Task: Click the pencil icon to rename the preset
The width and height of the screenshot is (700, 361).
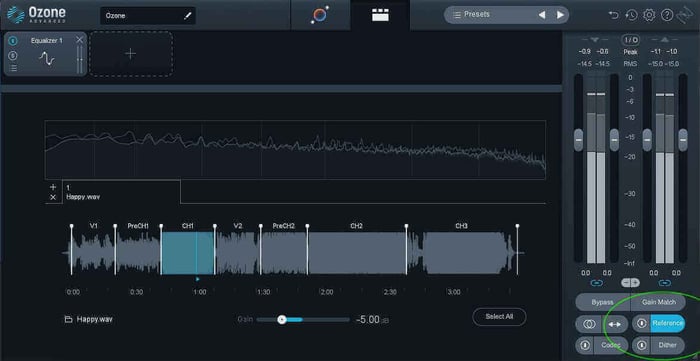Action: pos(188,16)
